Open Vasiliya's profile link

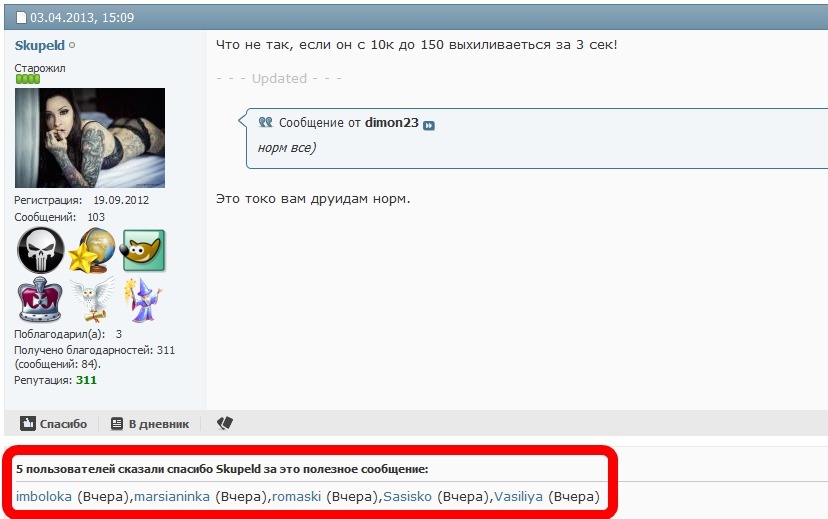point(519,496)
